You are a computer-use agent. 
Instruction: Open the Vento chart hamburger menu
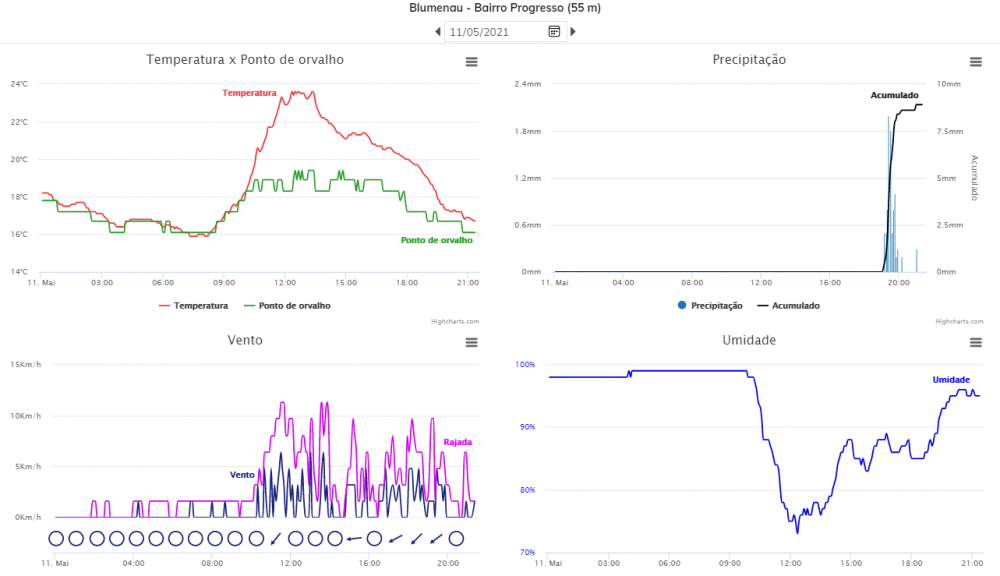[471, 343]
